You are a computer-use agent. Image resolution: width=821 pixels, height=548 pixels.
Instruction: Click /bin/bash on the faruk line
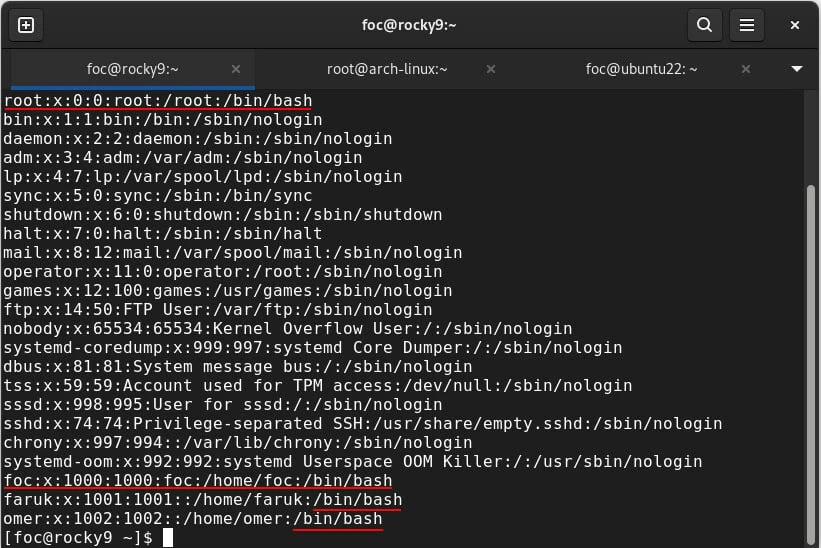point(357,500)
